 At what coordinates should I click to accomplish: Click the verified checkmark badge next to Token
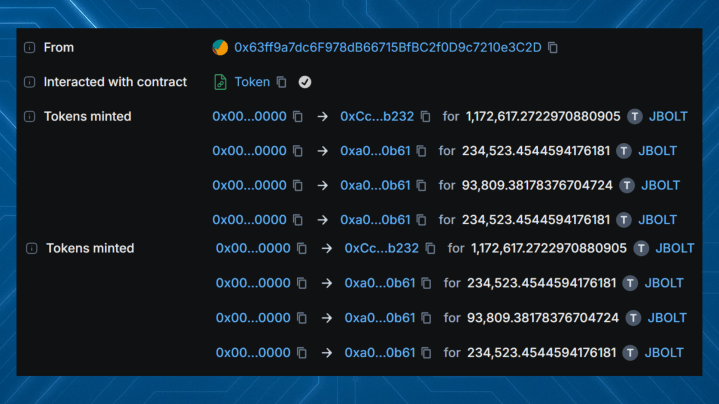click(305, 82)
